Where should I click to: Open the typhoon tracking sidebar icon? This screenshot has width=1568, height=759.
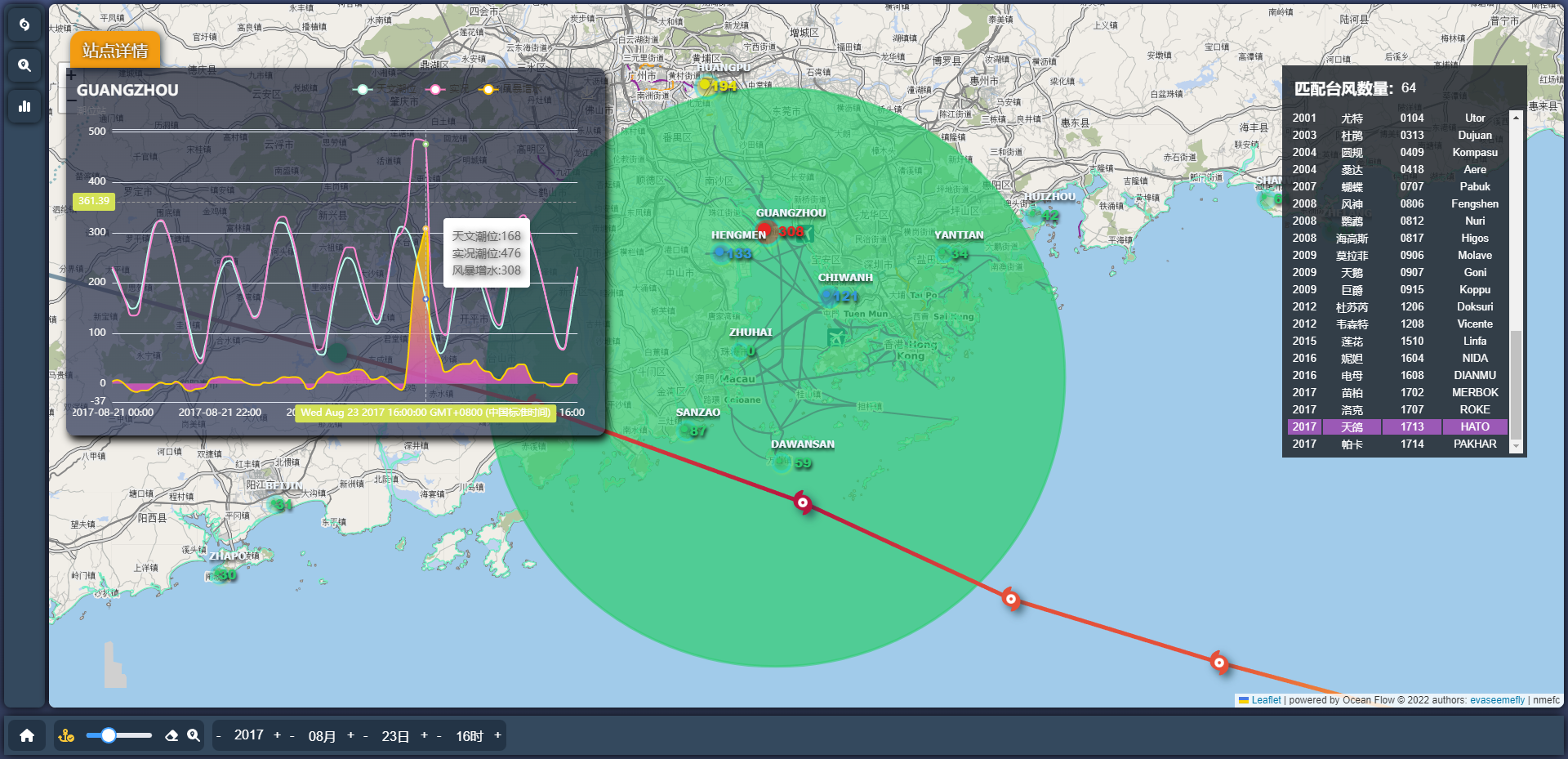point(24,25)
